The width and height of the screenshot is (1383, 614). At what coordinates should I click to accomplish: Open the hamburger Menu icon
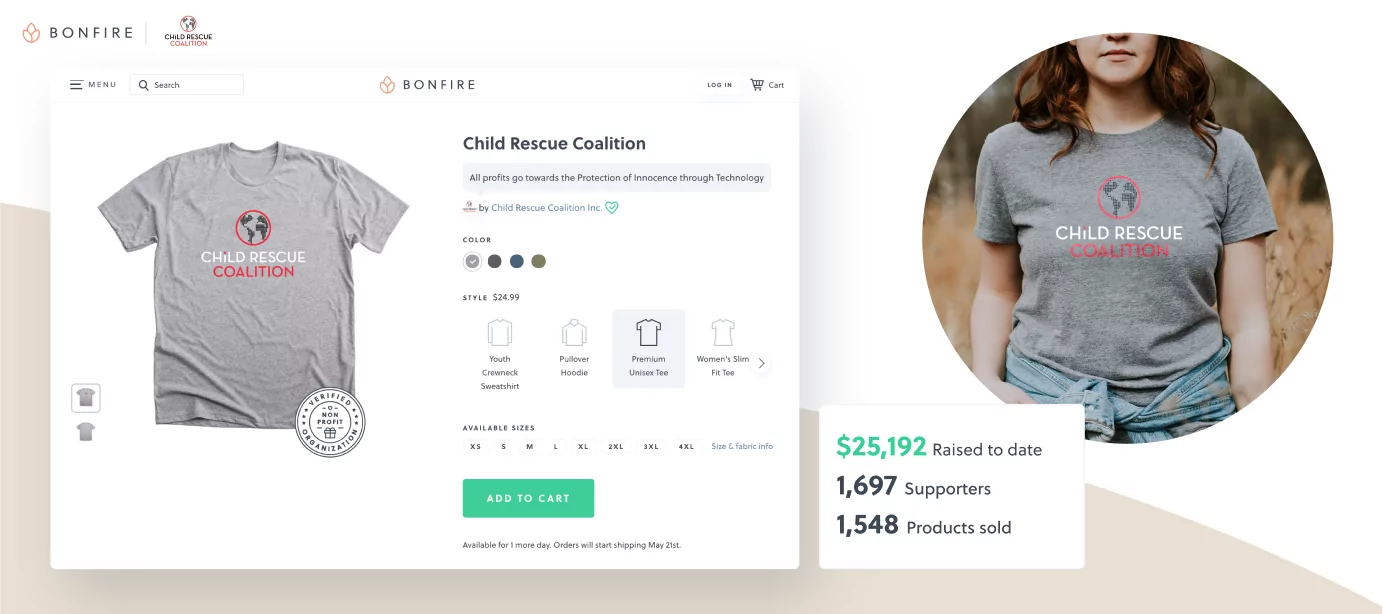coord(76,85)
